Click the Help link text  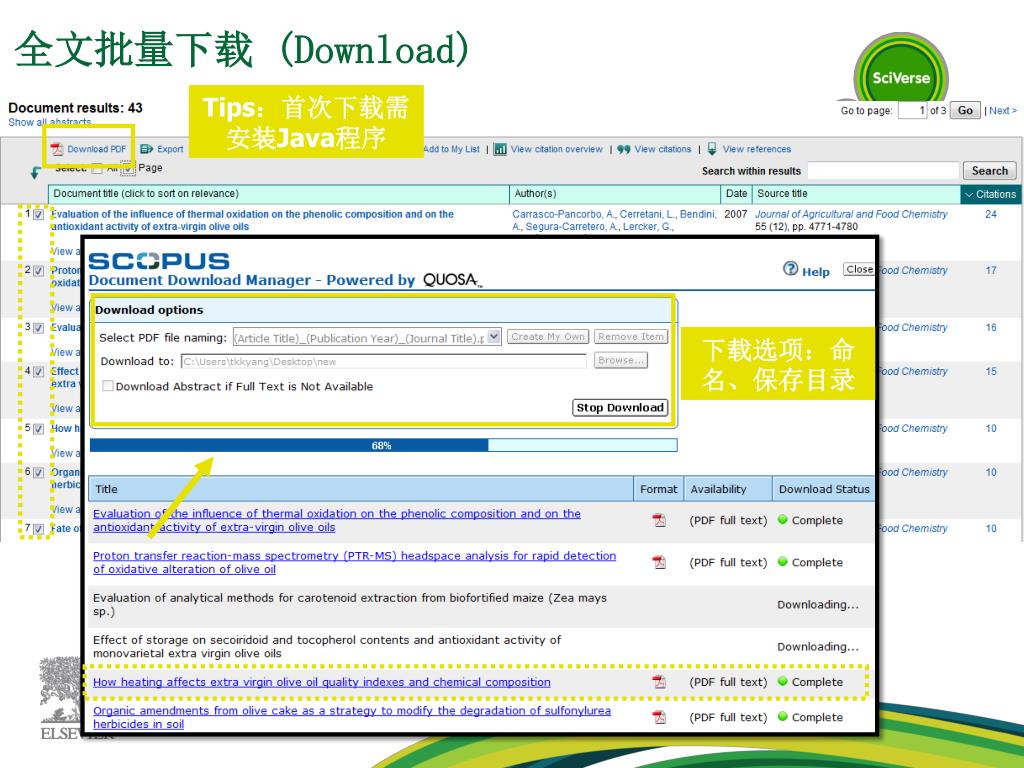[x=816, y=272]
